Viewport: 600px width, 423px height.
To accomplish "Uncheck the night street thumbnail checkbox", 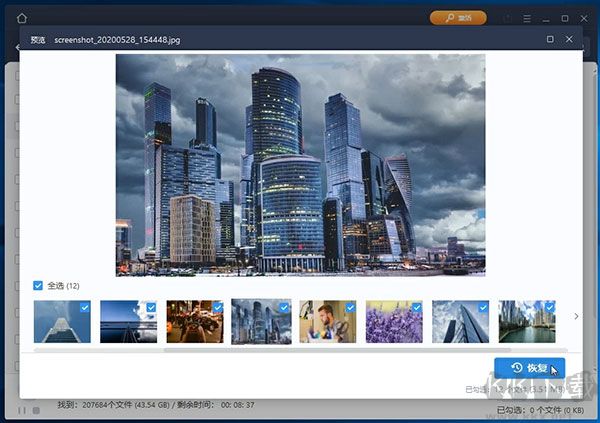I will (217, 307).
